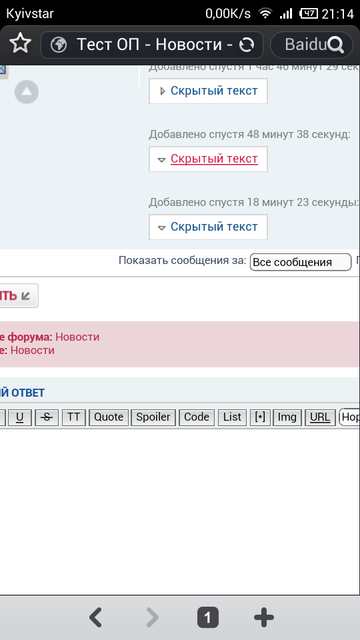Insert an image with Img button
The width and height of the screenshot is (360, 640).
287,417
